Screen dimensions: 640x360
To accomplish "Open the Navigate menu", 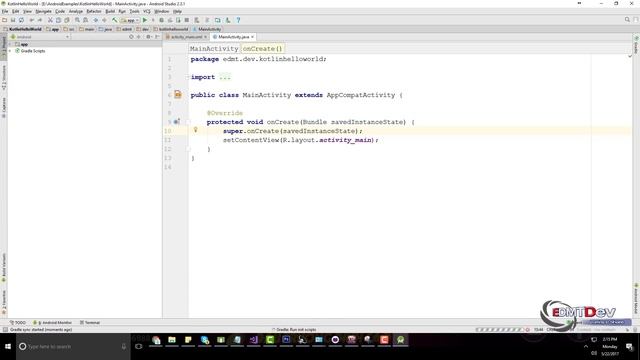I will click(x=43, y=11).
